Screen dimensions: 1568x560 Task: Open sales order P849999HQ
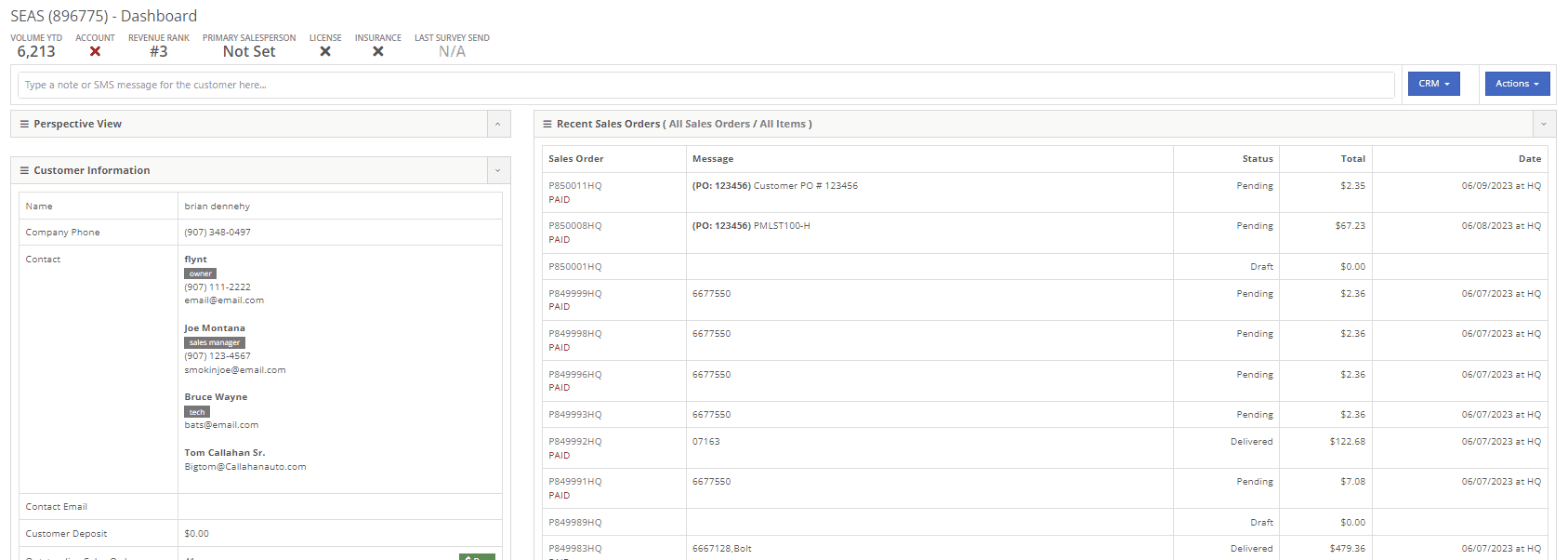(575, 294)
